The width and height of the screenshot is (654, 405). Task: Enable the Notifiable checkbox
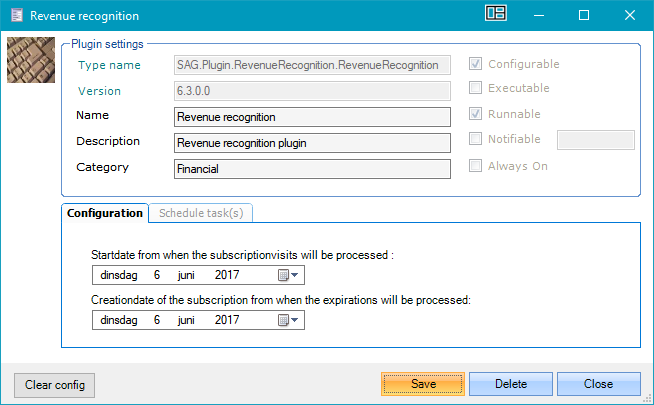477,139
